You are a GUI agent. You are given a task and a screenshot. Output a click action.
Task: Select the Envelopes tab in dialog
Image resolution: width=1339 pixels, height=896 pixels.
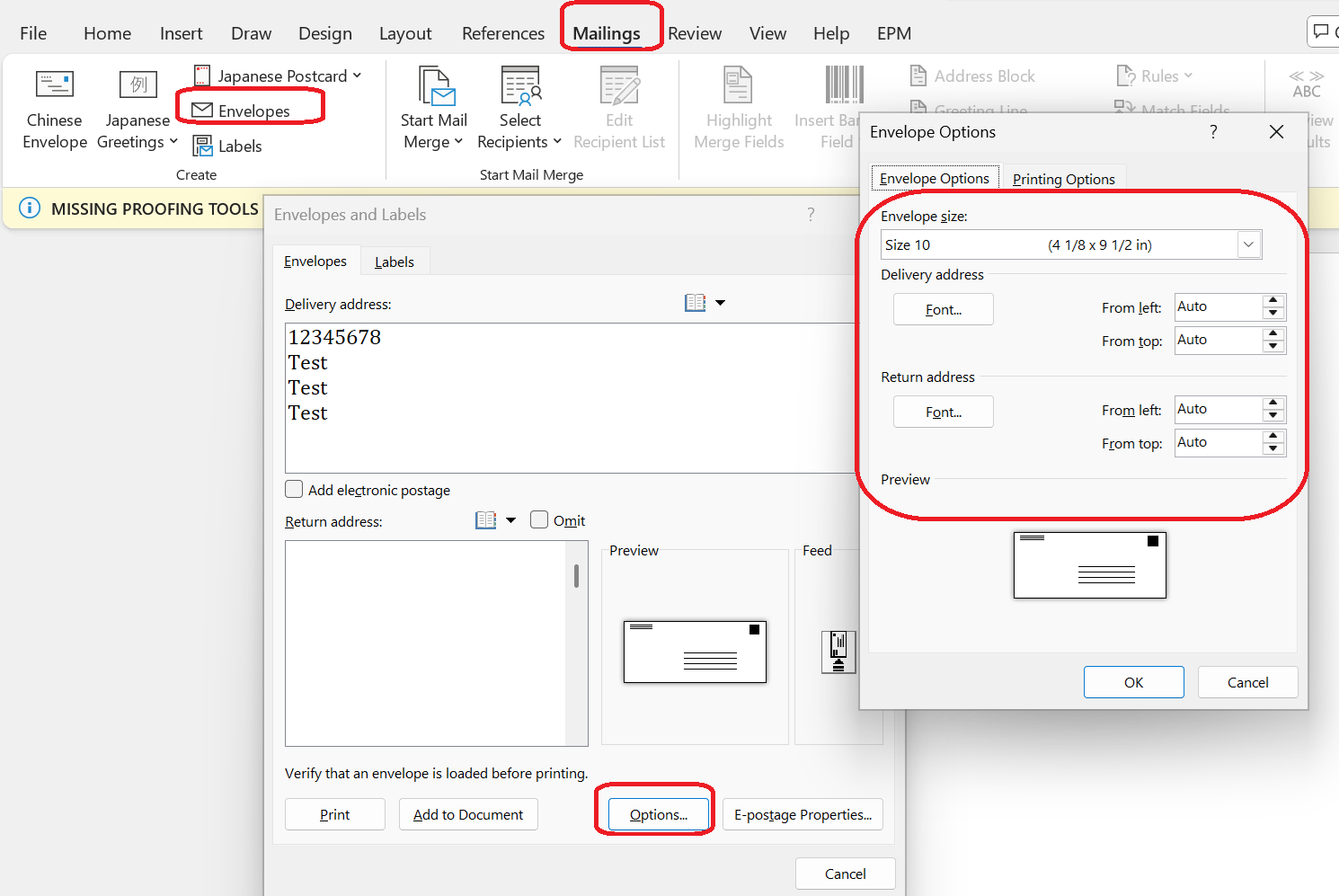pyautogui.click(x=315, y=261)
